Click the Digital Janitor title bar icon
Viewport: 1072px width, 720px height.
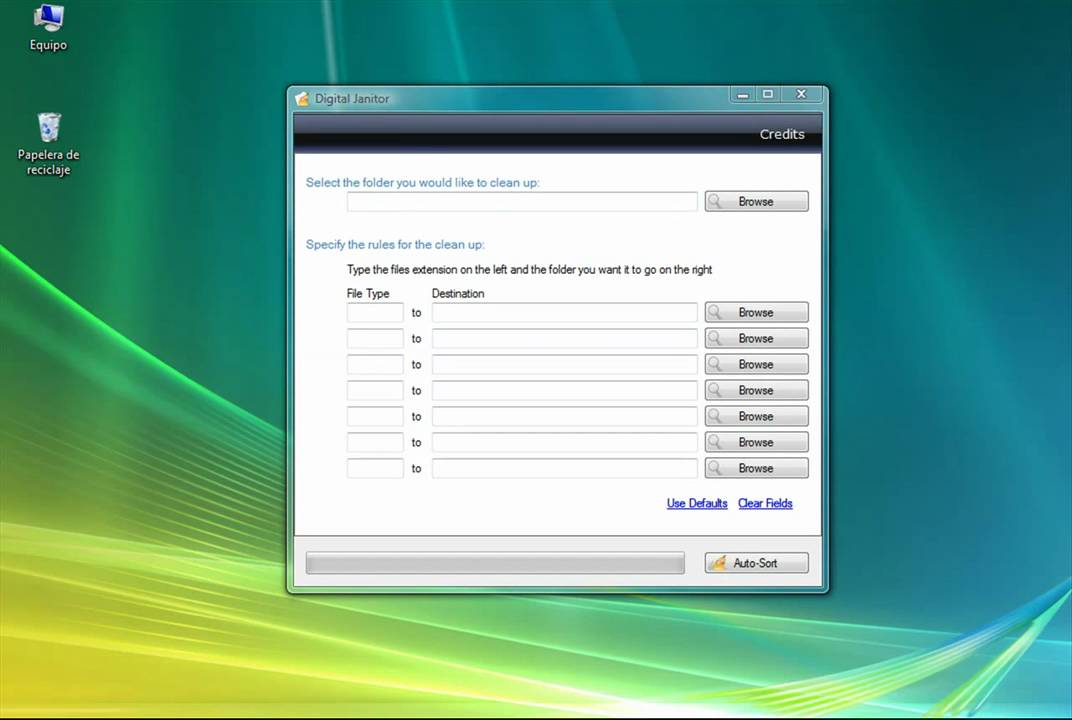(302, 98)
